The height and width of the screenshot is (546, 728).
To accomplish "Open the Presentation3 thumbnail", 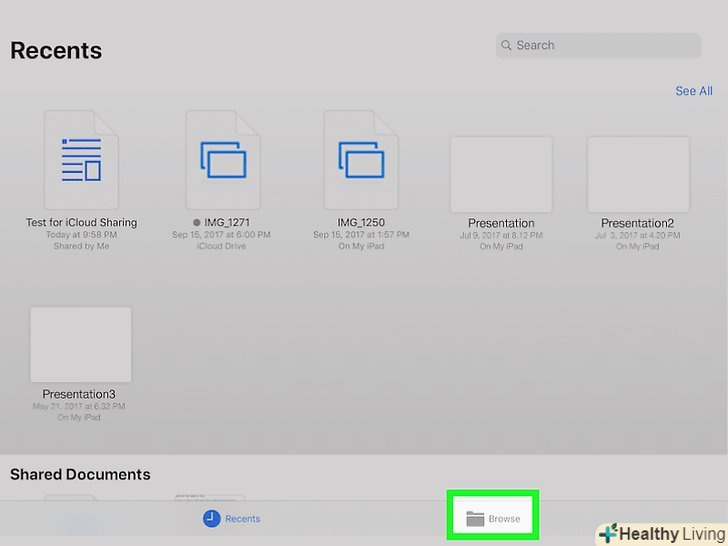I will (x=81, y=344).
